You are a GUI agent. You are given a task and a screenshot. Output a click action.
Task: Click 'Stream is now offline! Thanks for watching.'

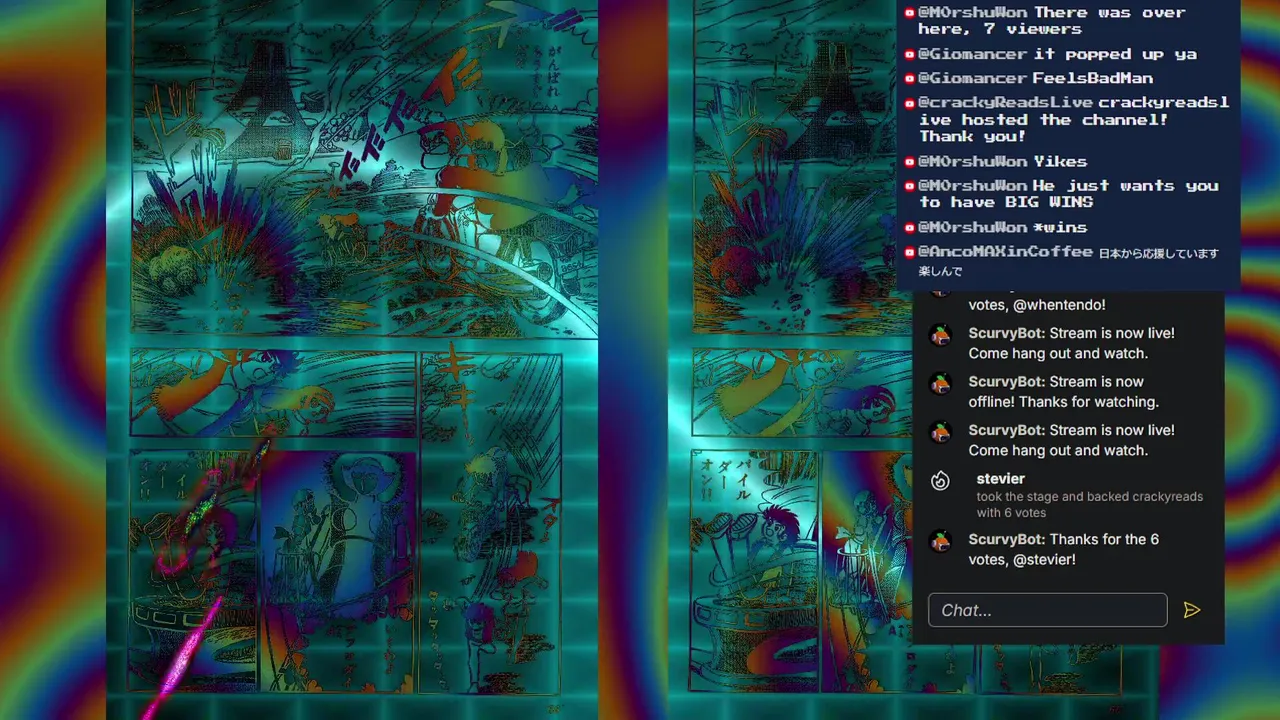tap(1064, 392)
